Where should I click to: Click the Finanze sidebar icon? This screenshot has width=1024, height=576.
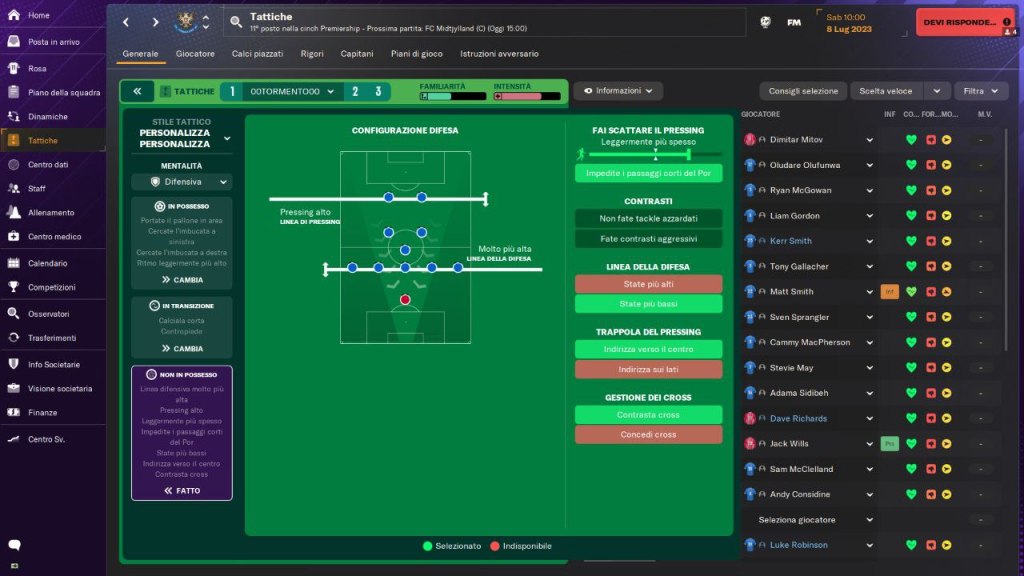pyautogui.click(x=13, y=412)
